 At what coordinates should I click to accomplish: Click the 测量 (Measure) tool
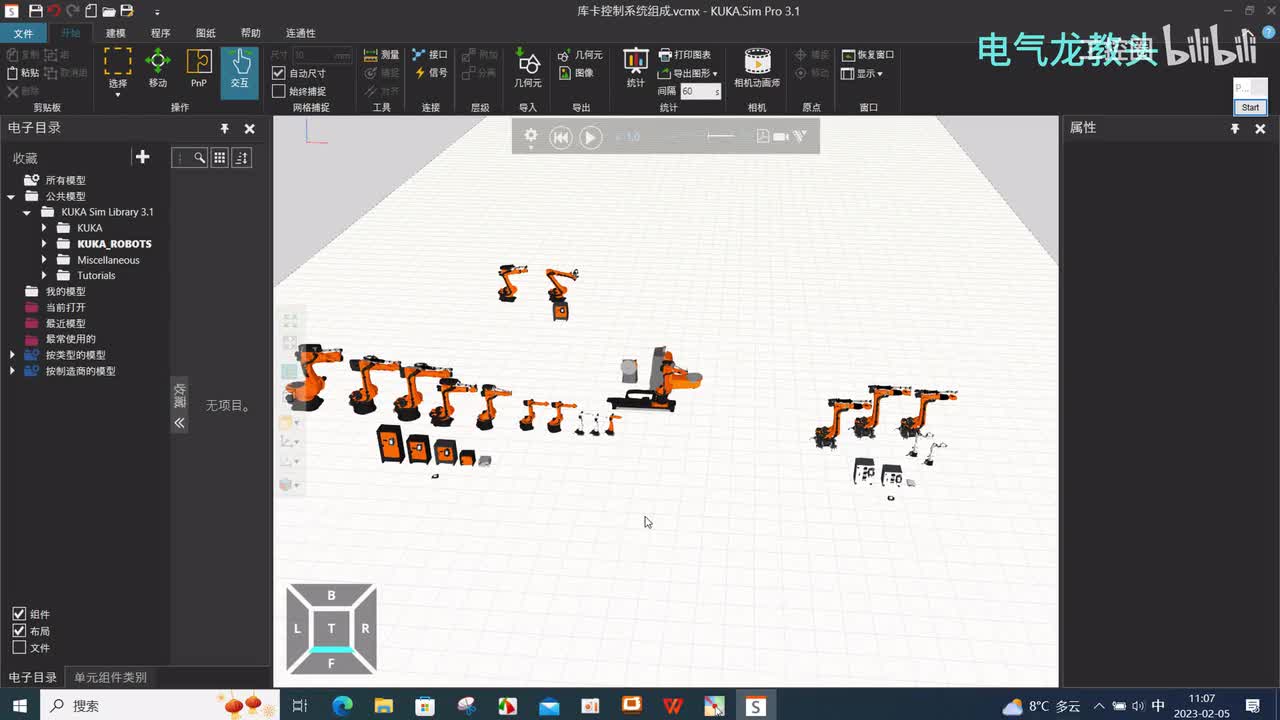[x=381, y=55]
